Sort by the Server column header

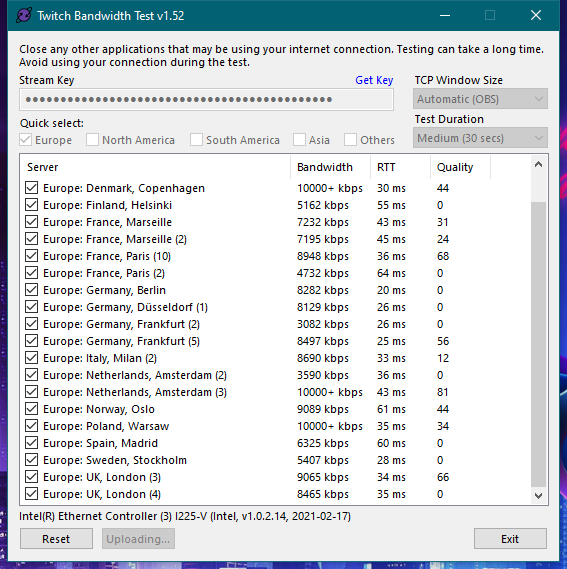155,167
